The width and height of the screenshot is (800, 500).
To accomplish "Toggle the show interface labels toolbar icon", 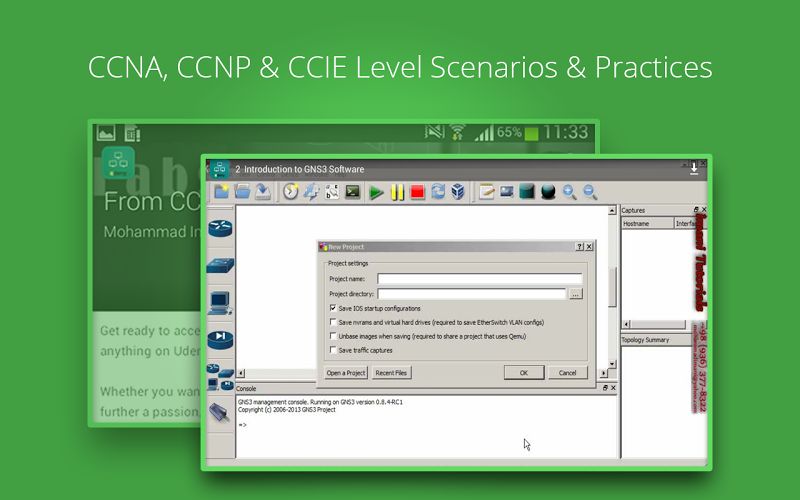I will pyautogui.click(x=311, y=192).
